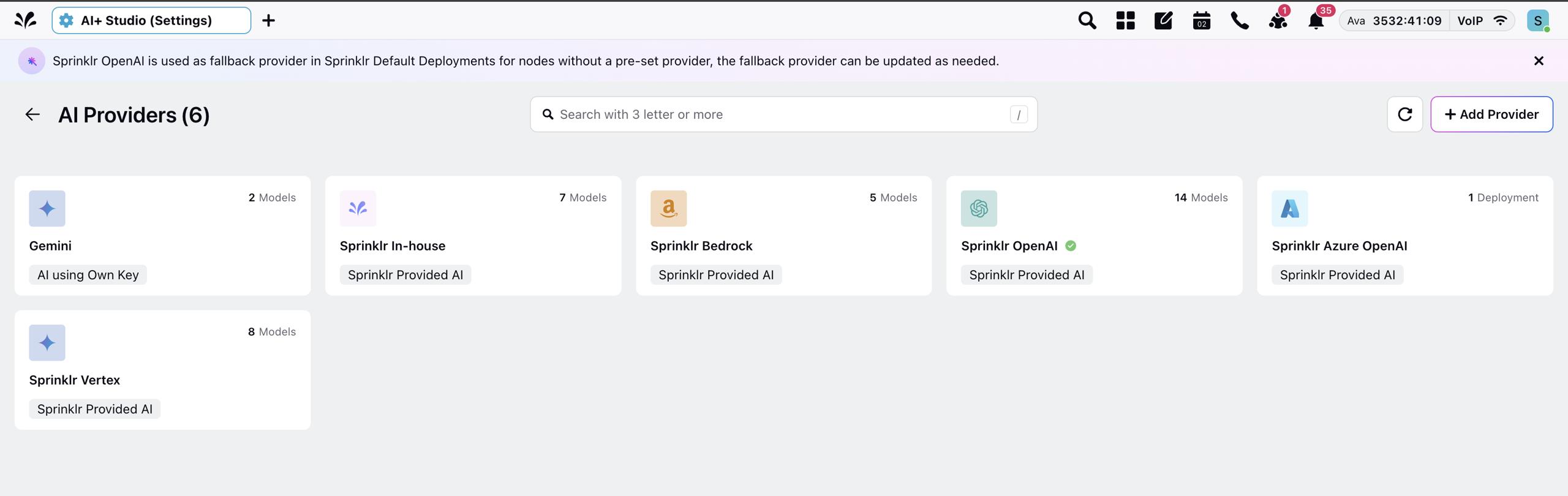Click the OpenAI logo icon
This screenshot has width=1568, height=496.
pos(979,208)
